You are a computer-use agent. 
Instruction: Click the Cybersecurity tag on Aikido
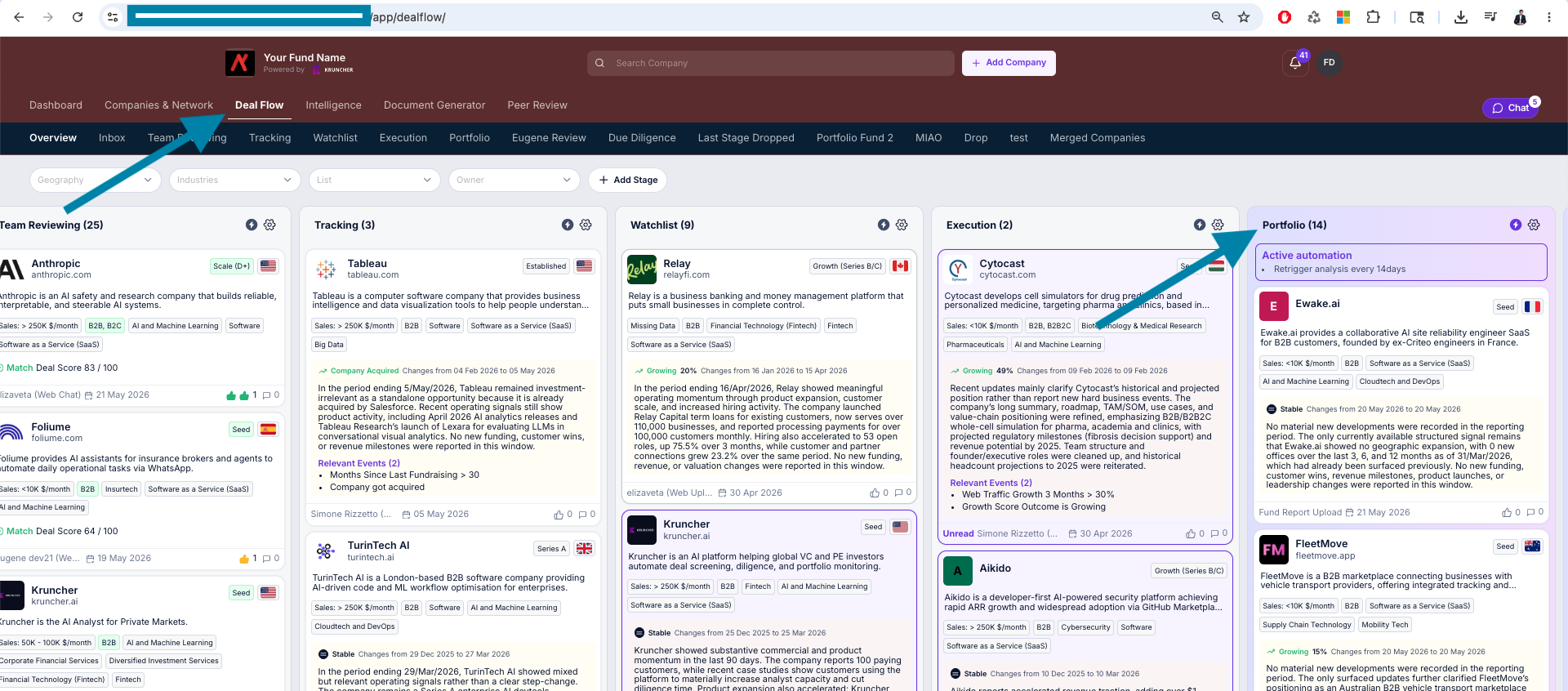pos(1085,627)
